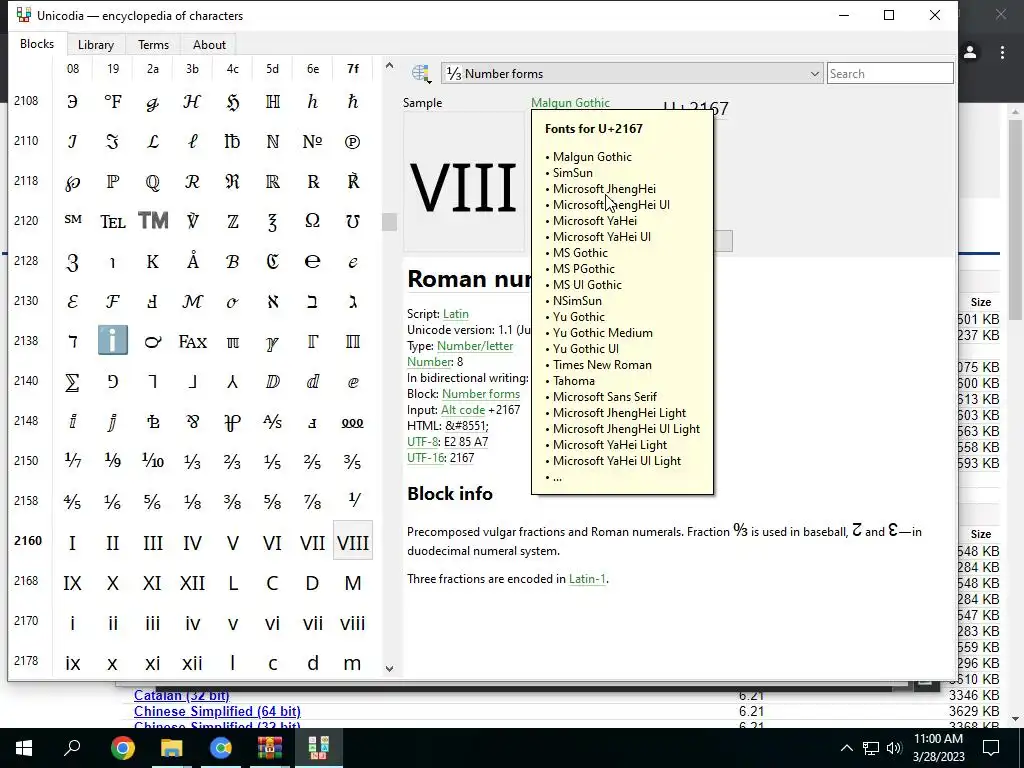Open the UTF-16 term link

(426, 458)
